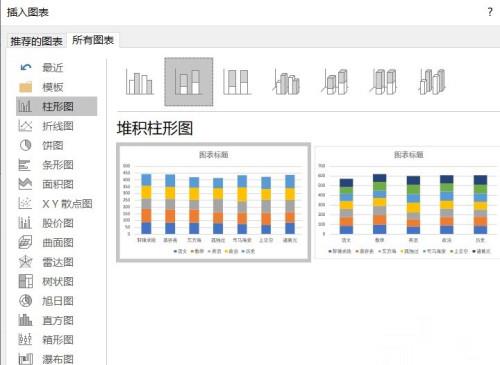Switch to the 所有图表 tab
The width and height of the screenshot is (500, 365).
click(x=93, y=40)
